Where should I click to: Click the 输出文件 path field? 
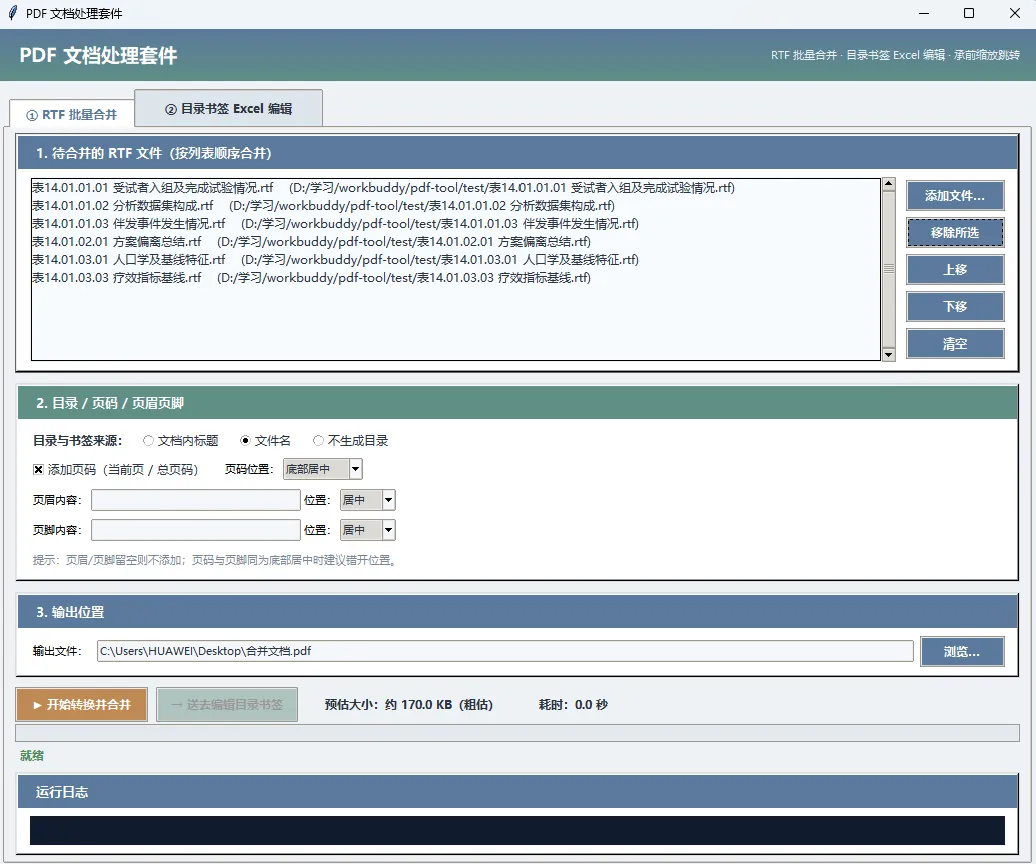tap(505, 651)
